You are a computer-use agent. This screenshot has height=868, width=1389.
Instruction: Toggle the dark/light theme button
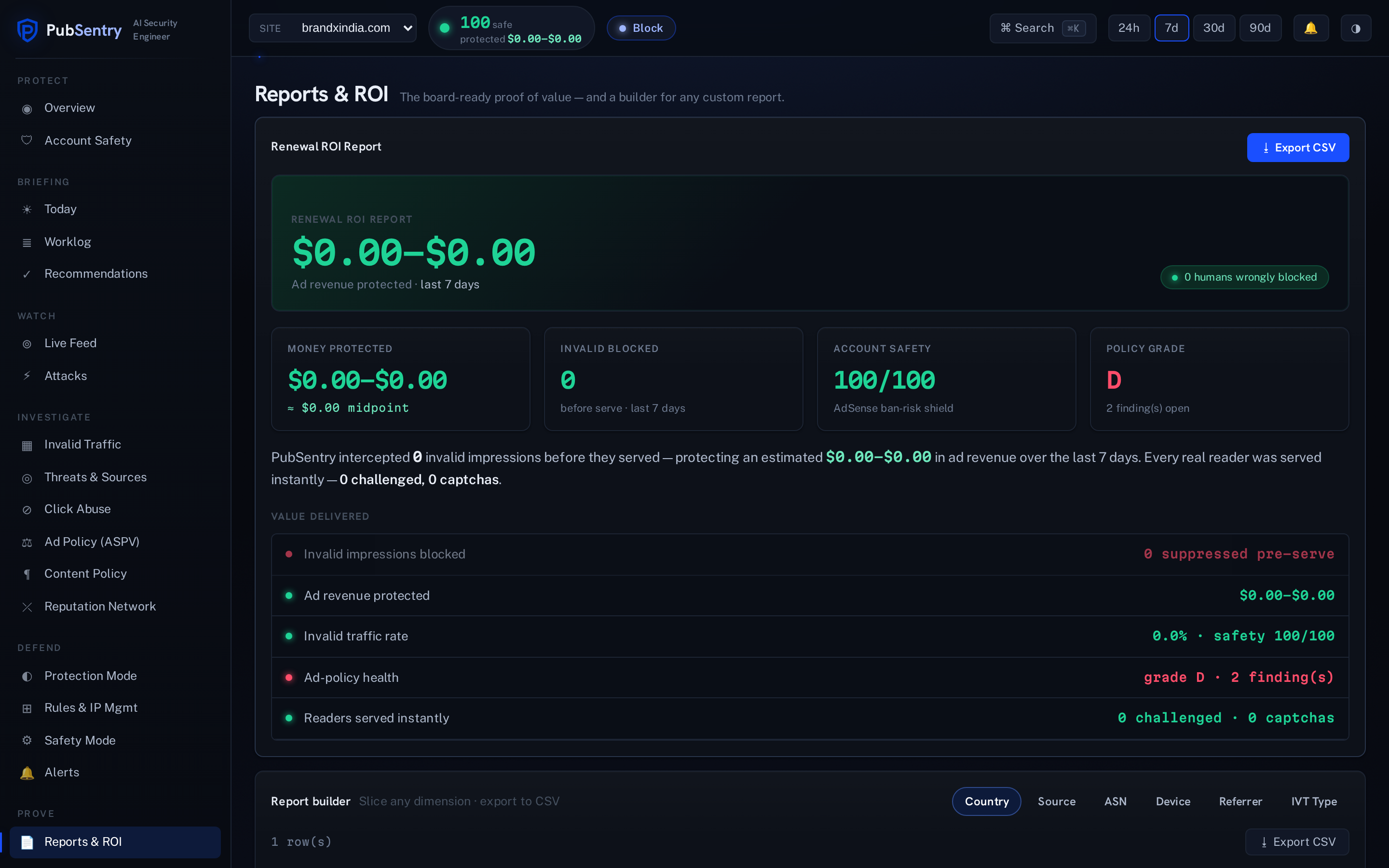click(1356, 28)
